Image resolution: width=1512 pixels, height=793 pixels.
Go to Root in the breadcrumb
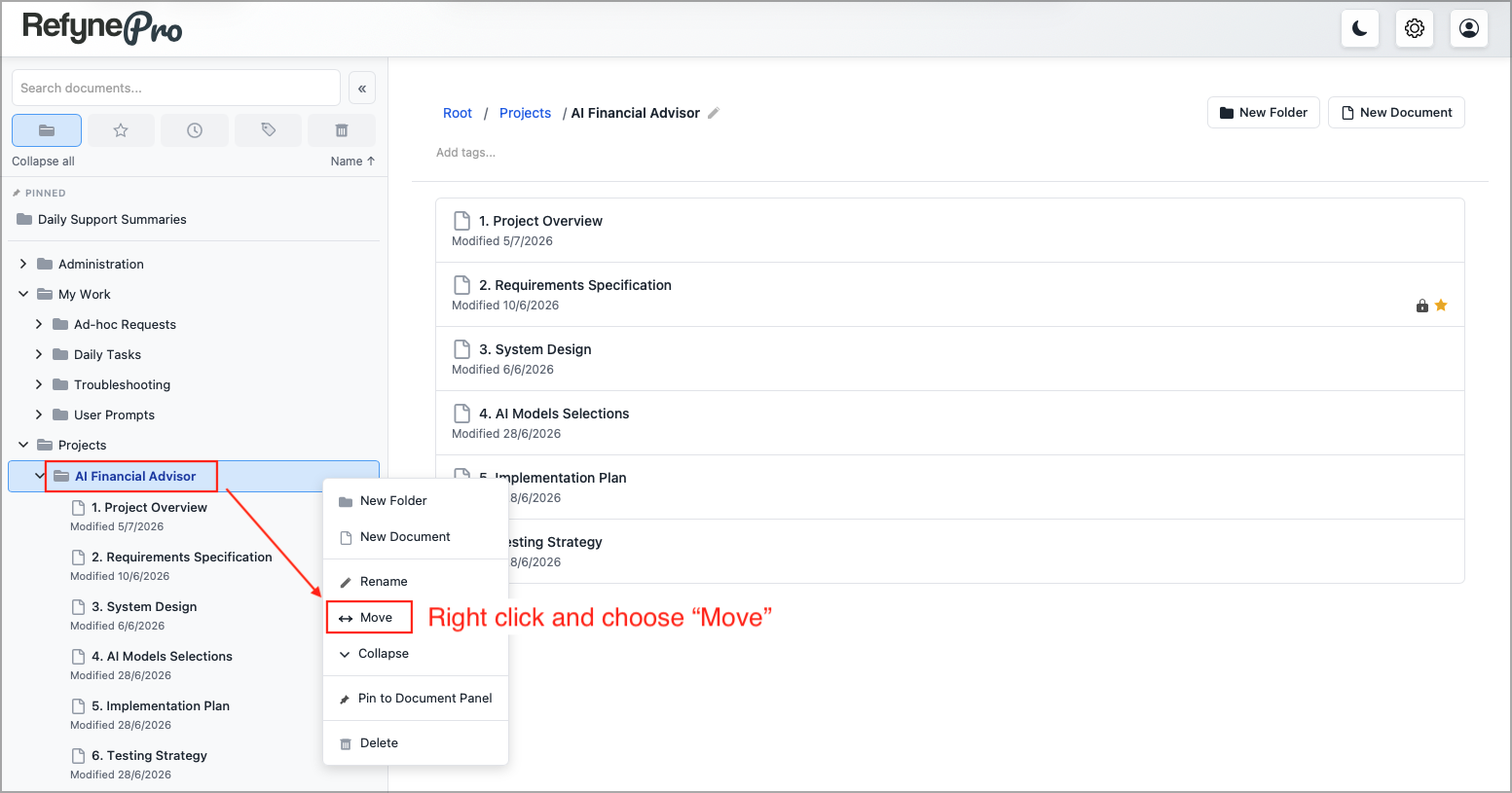458,113
